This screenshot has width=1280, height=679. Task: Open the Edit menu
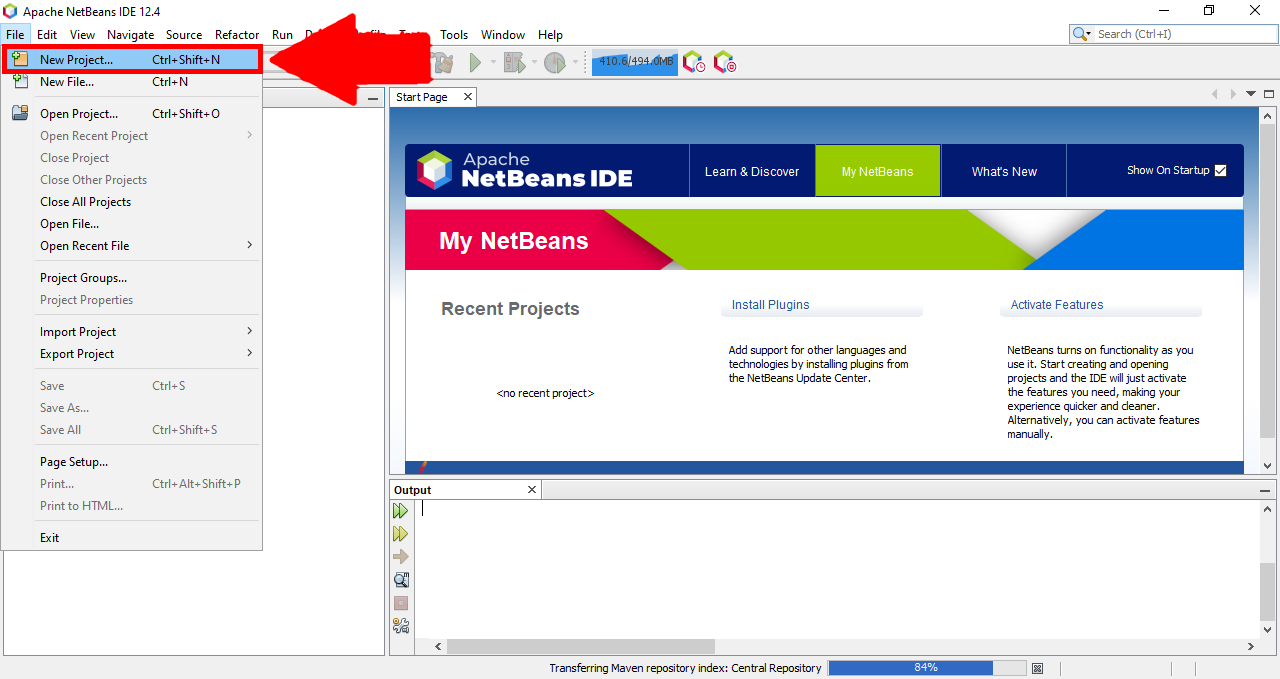click(47, 34)
